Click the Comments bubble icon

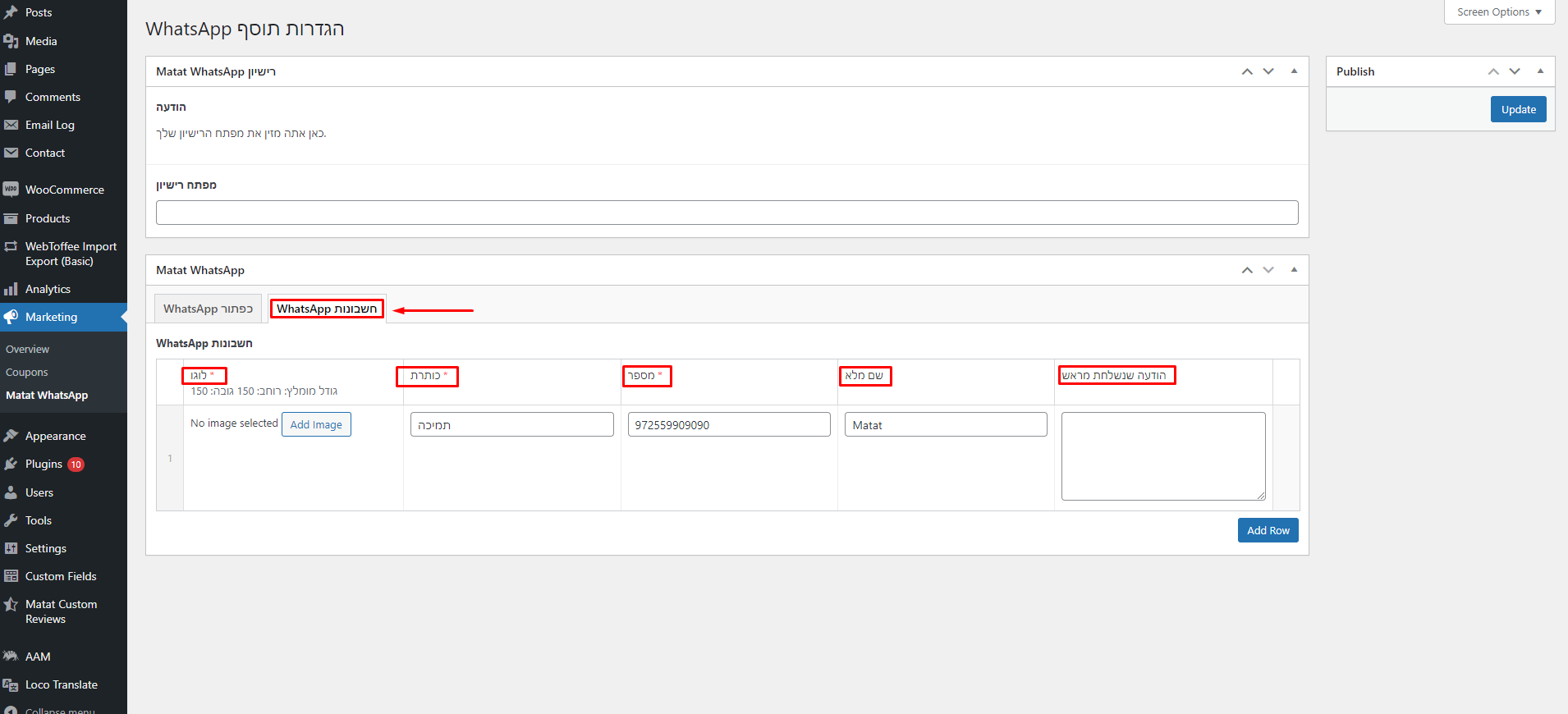coord(11,97)
